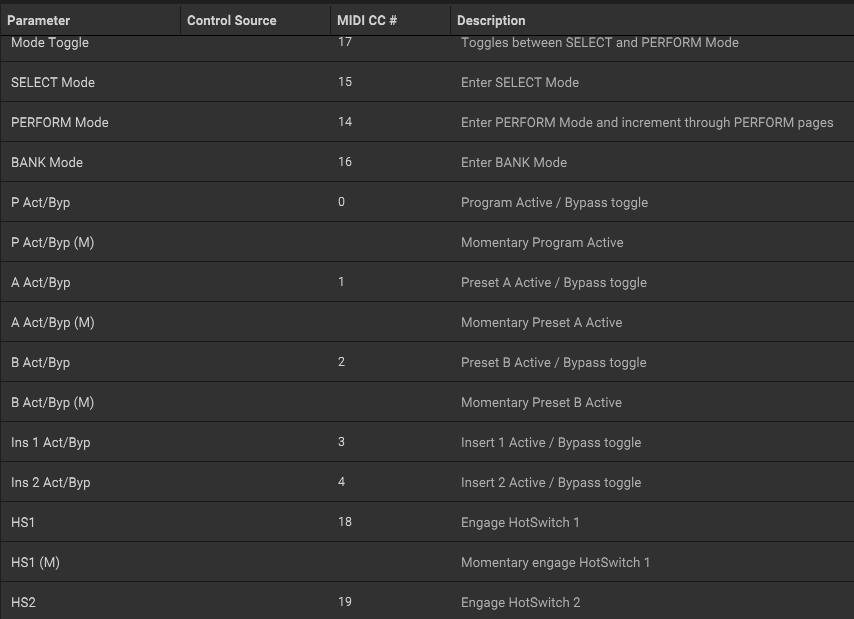Click the 'Enter SELECT Mode' description text
The width and height of the screenshot is (854, 619).
tap(520, 82)
